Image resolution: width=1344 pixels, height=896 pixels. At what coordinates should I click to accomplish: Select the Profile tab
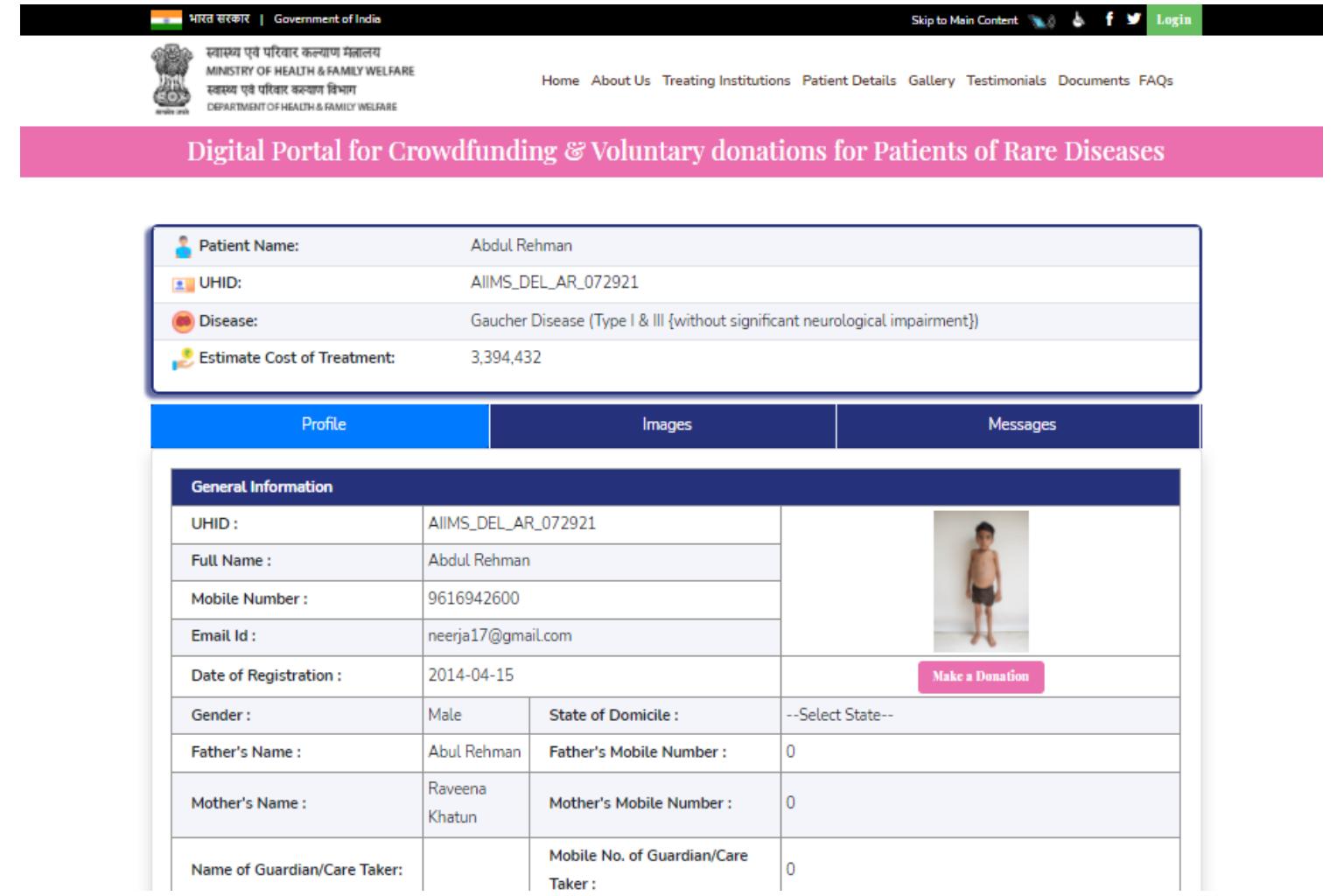pyautogui.click(x=323, y=425)
